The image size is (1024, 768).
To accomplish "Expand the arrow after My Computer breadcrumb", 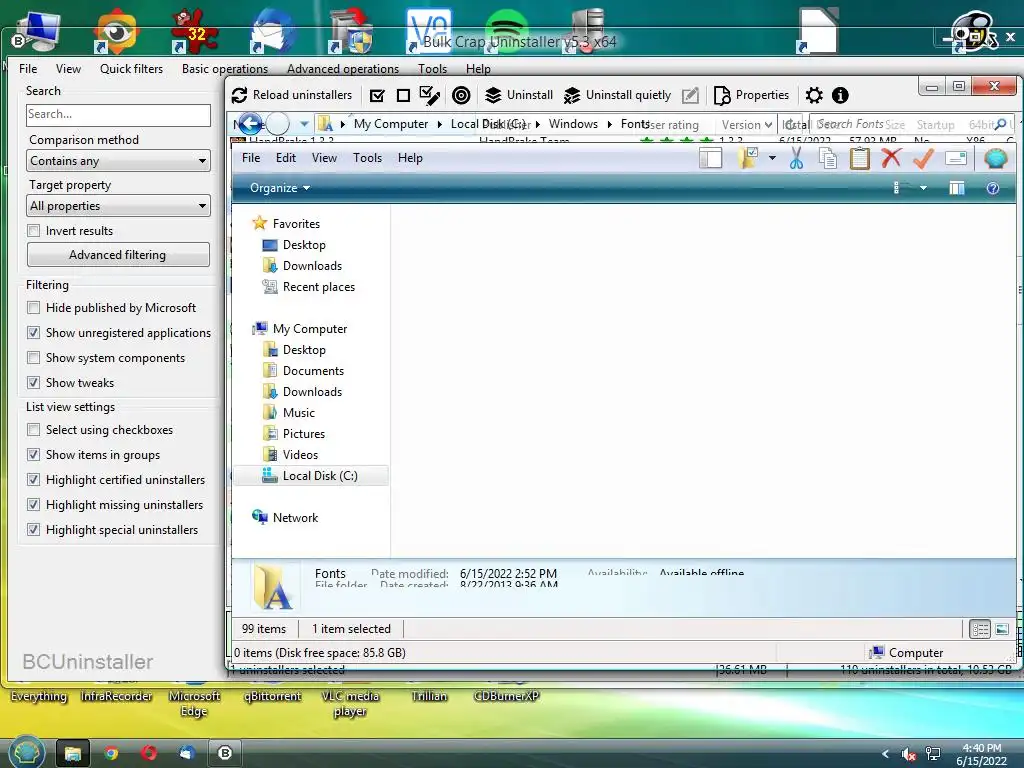I will (440, 124).
